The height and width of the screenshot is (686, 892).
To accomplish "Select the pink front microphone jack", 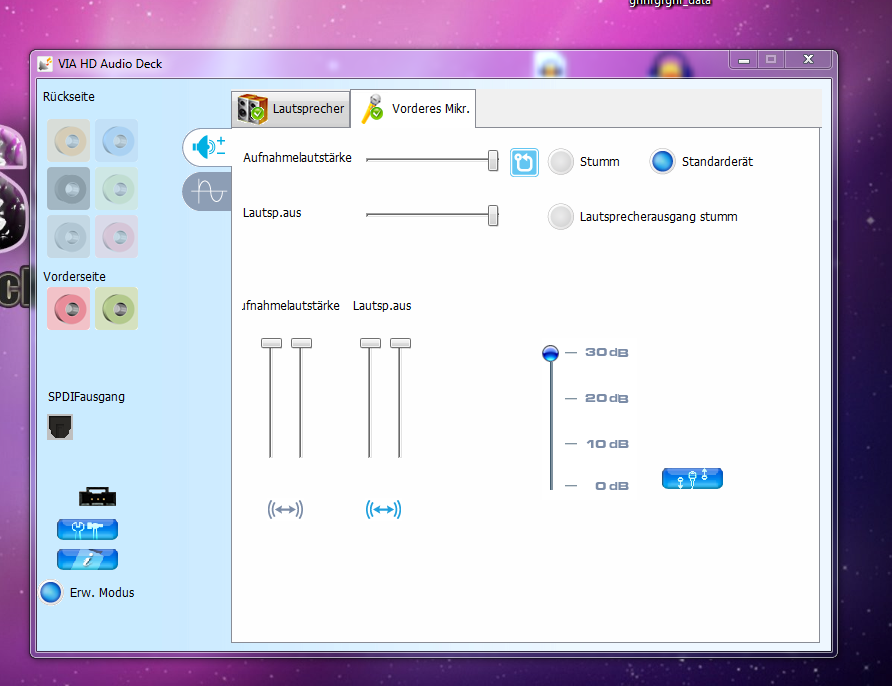I will point(68,309).
